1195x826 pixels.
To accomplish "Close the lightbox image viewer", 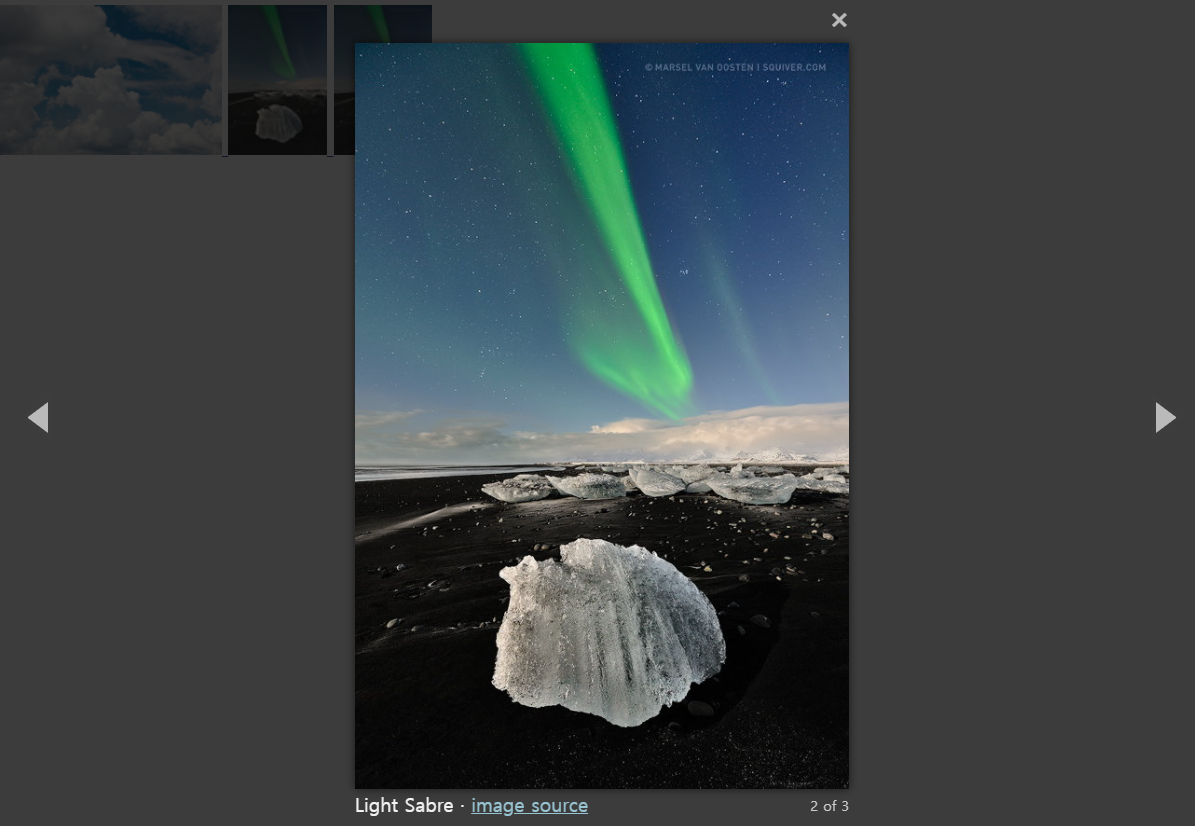I will [839, 21].
